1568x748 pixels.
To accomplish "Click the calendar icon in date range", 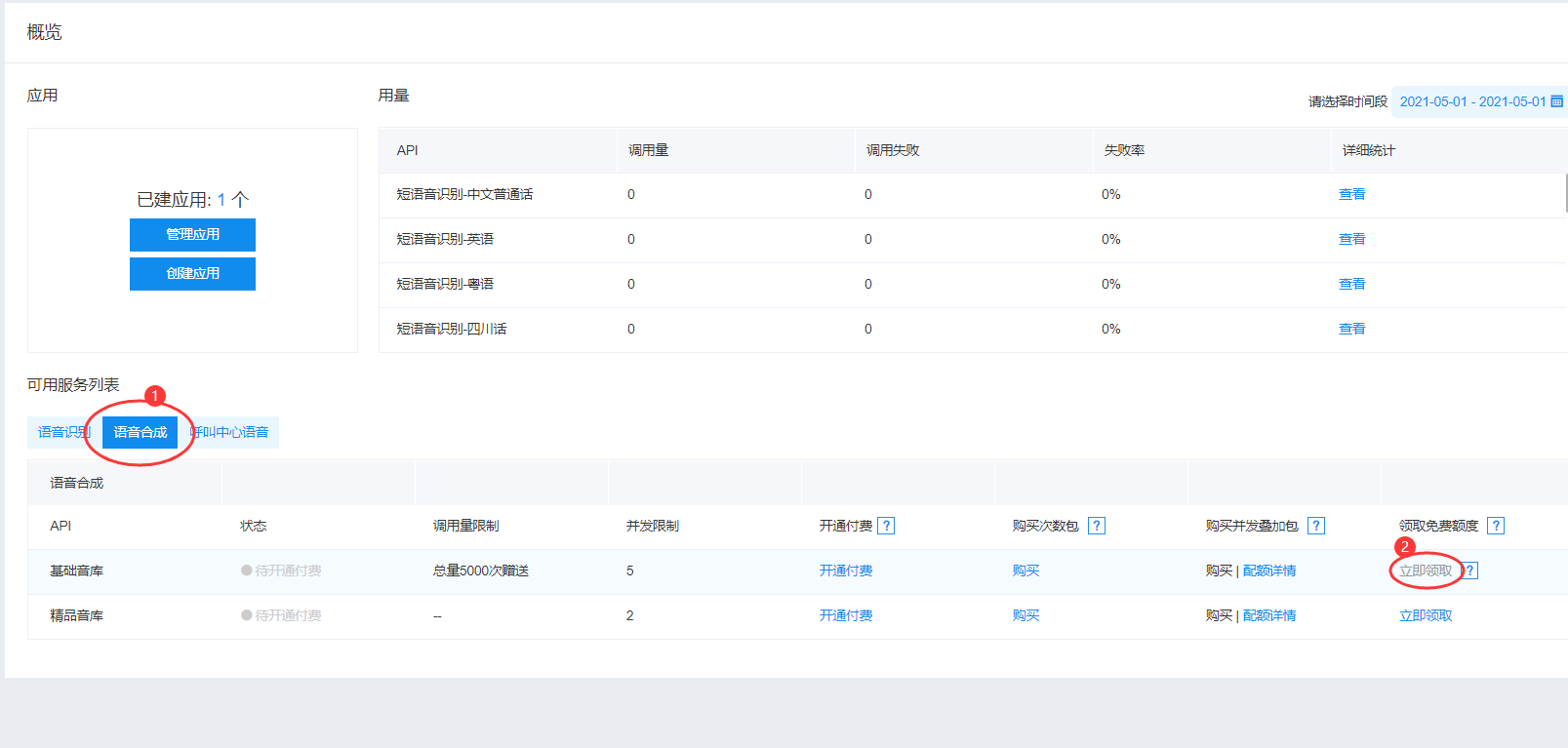I will coord(1557,101).
